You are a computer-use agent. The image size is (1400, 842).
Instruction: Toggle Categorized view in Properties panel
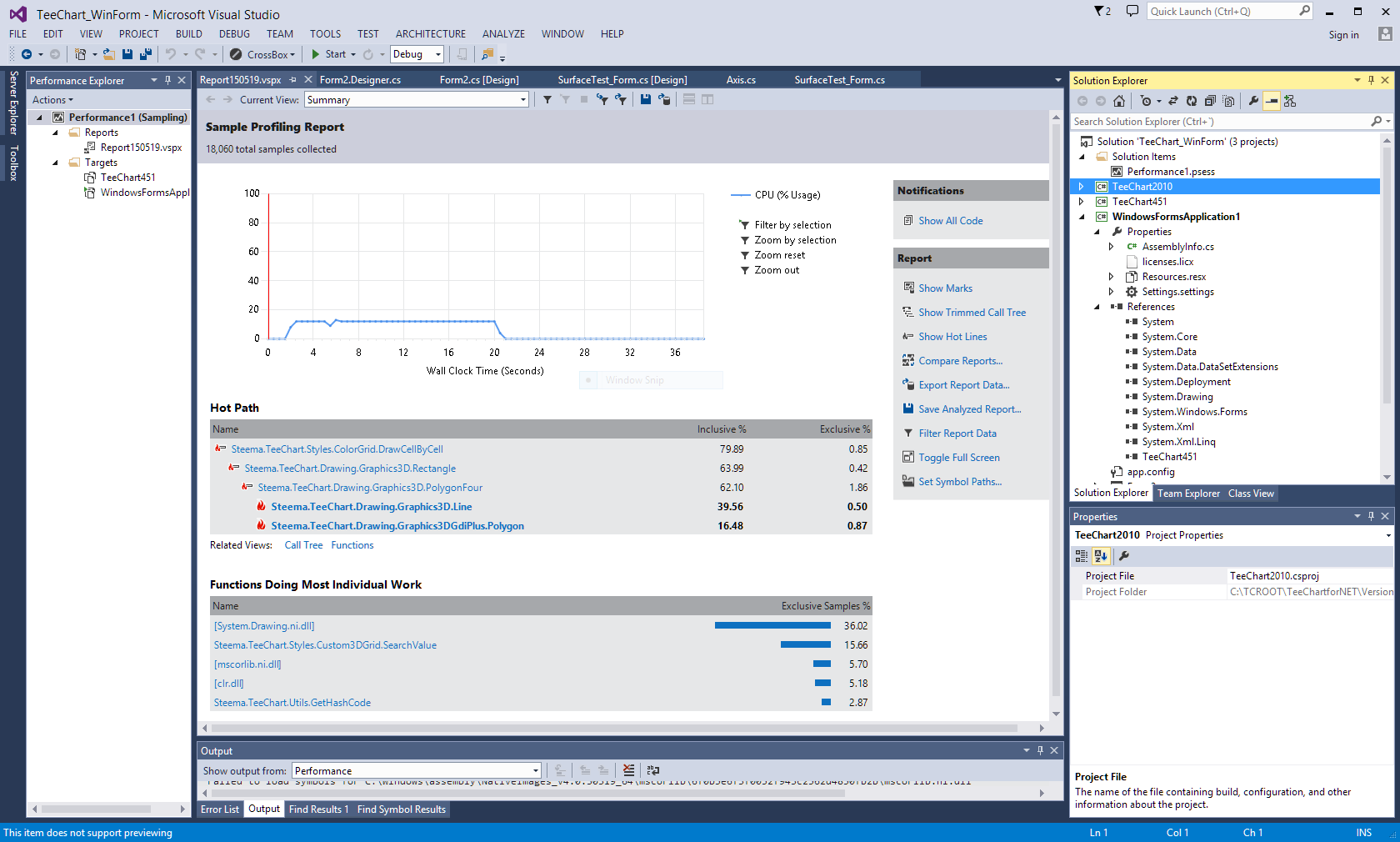pyautogui.click(x=1082, y=556)
